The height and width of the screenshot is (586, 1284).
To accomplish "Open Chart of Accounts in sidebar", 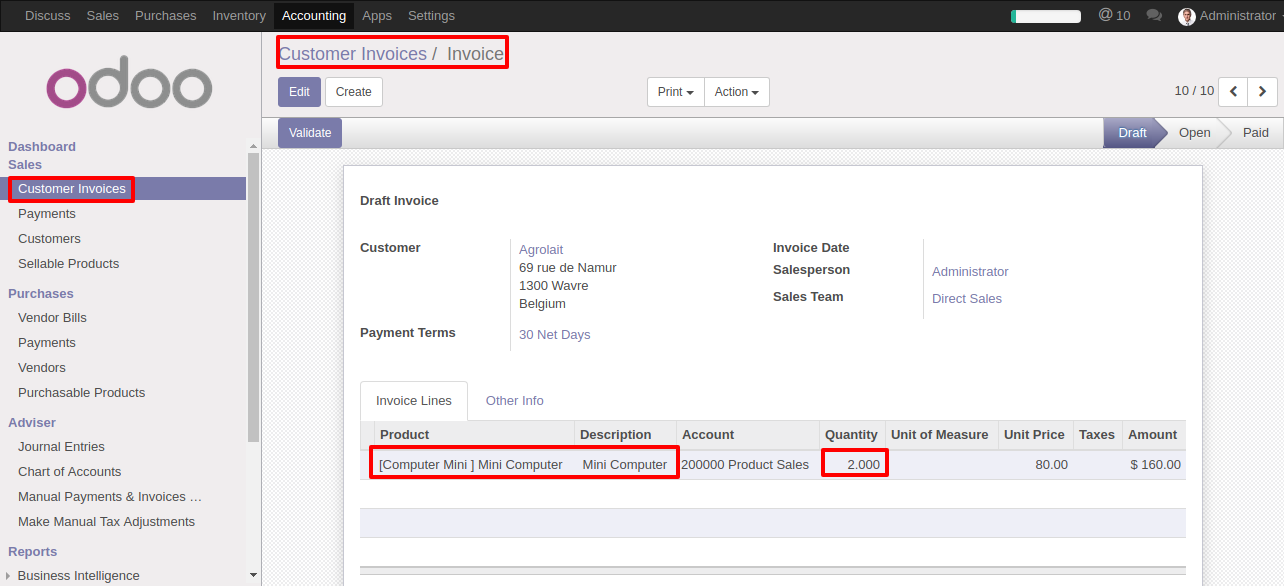I will [69, 472].
